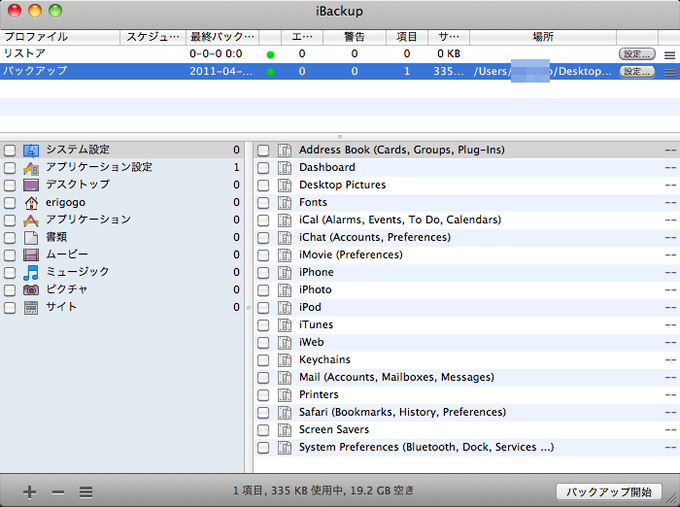The width and height of the screenshot is (680, 507).
Task: Click the システム設定 icon in the sidebar
Action: [x=31, y=150]
